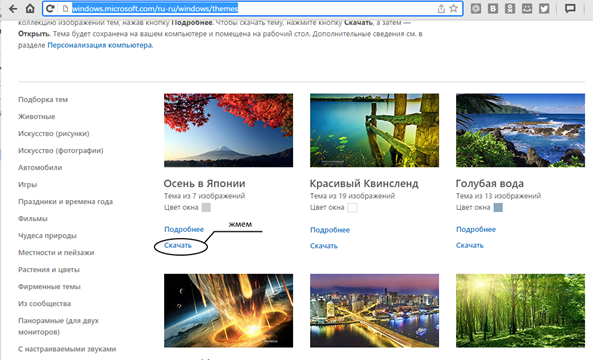Open the 'Голубая вода' title
Image resolution: width=593 pixels, height=360 pixels.
pos(489,183)
